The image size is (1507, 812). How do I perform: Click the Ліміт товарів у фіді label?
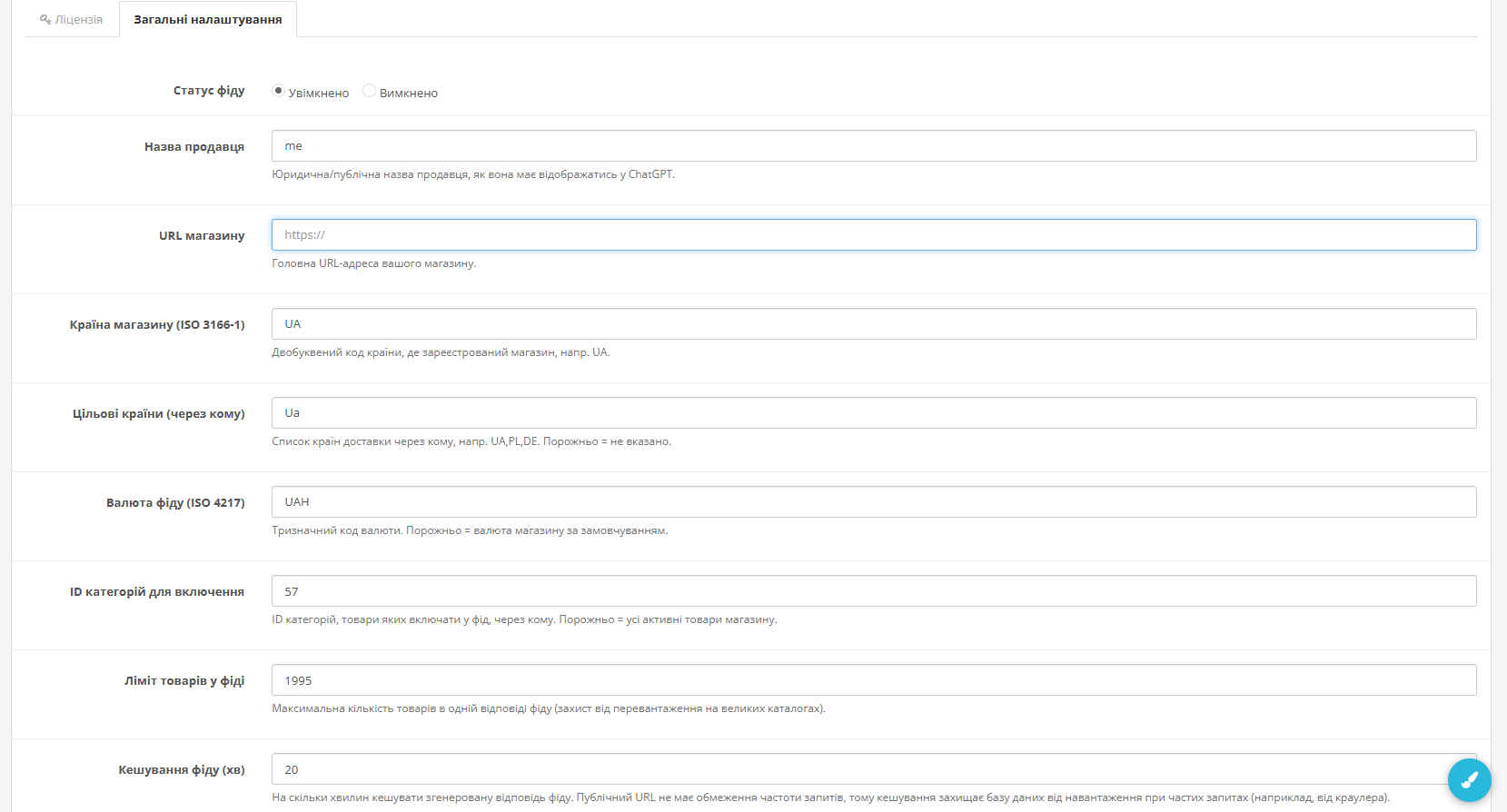[184, 680]
